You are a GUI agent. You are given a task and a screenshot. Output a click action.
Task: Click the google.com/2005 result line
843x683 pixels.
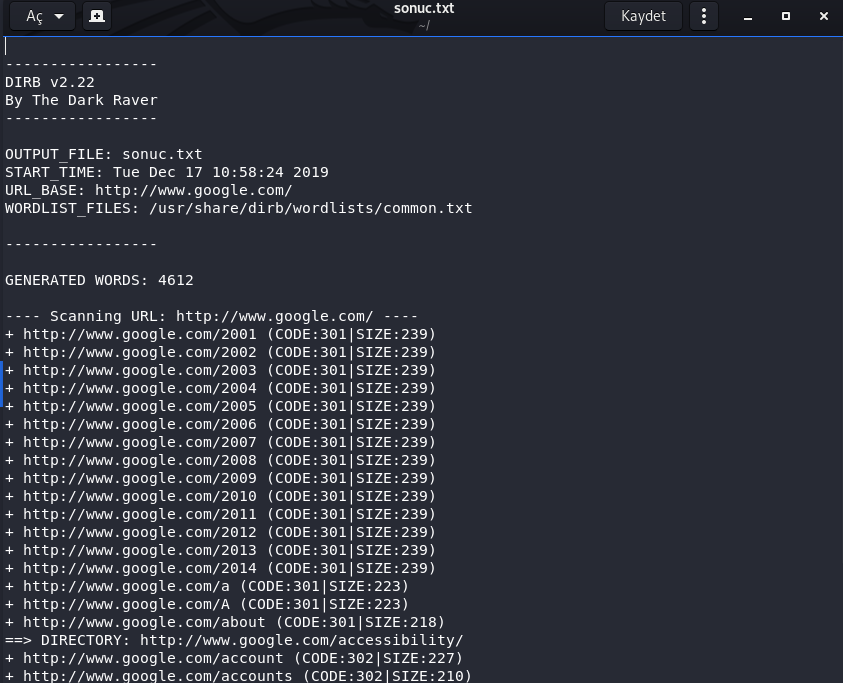(x=220, y=407)
